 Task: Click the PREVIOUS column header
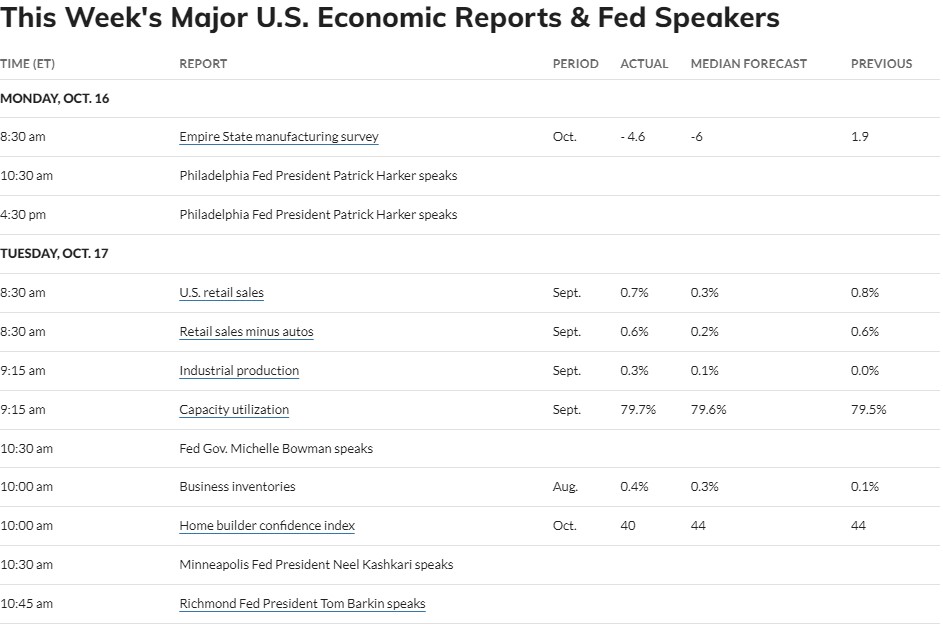[x=881, y=64]
